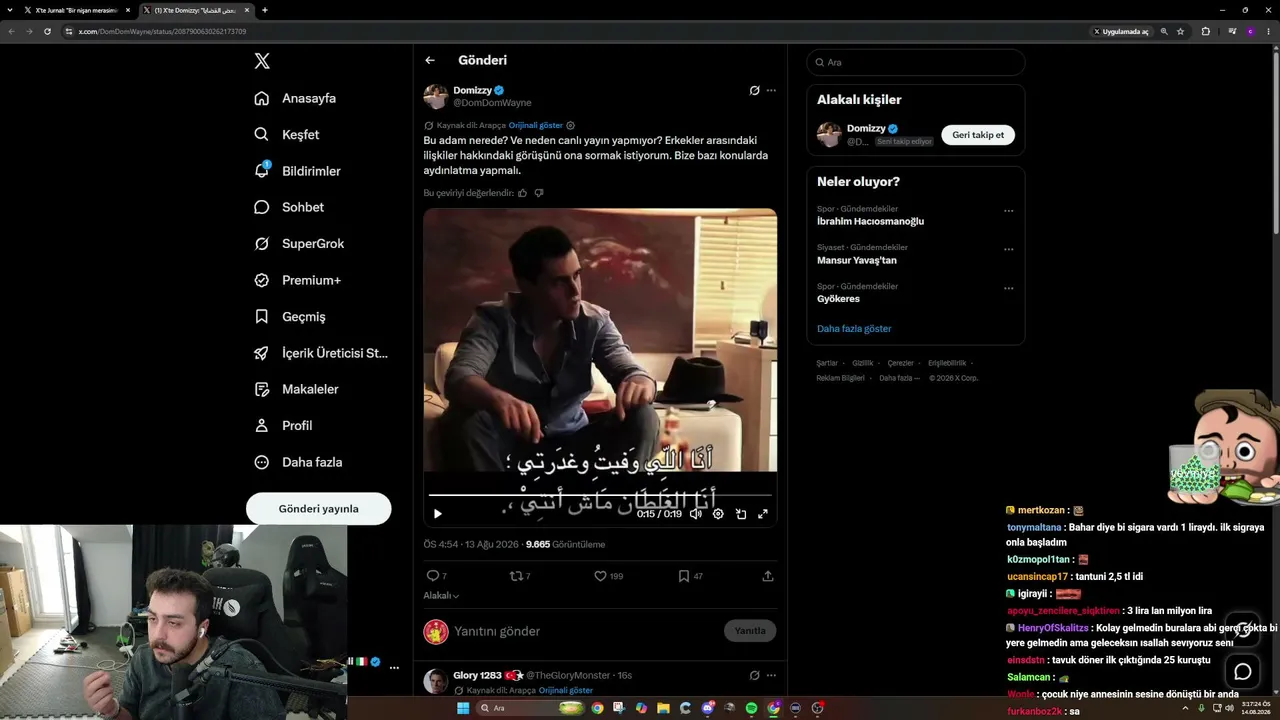The image size is (1280, 720).
Task: Click Uygulamada aç in address bar
Action: pos(1121,31)
